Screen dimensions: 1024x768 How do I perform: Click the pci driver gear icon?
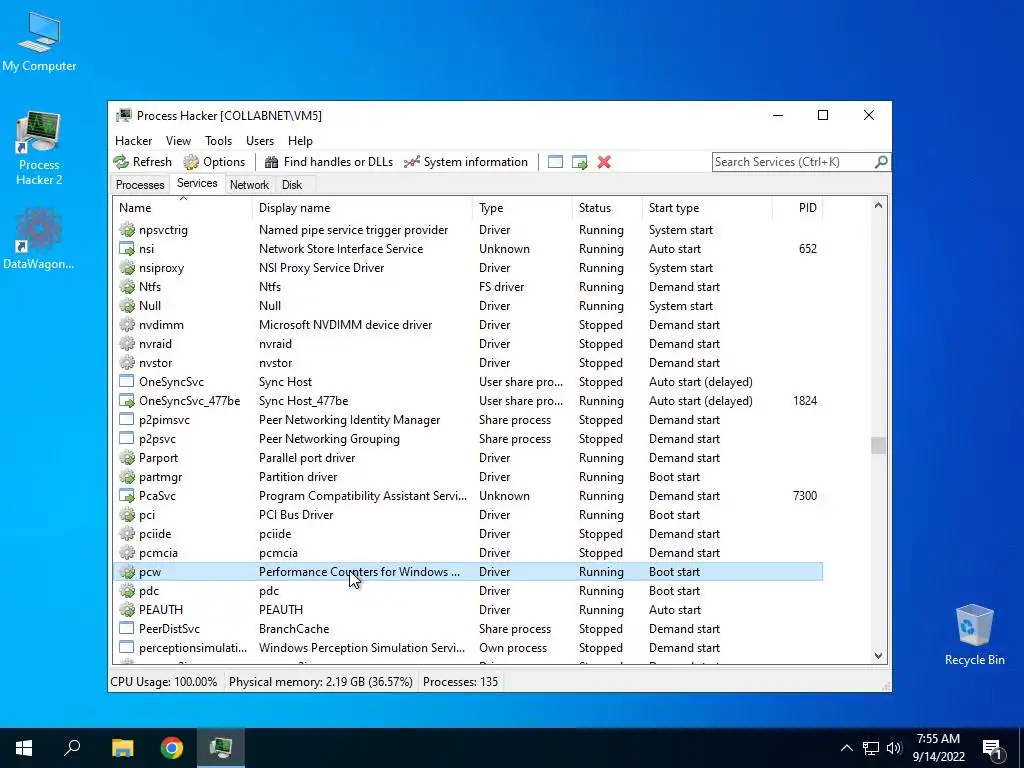click(127, 515)
